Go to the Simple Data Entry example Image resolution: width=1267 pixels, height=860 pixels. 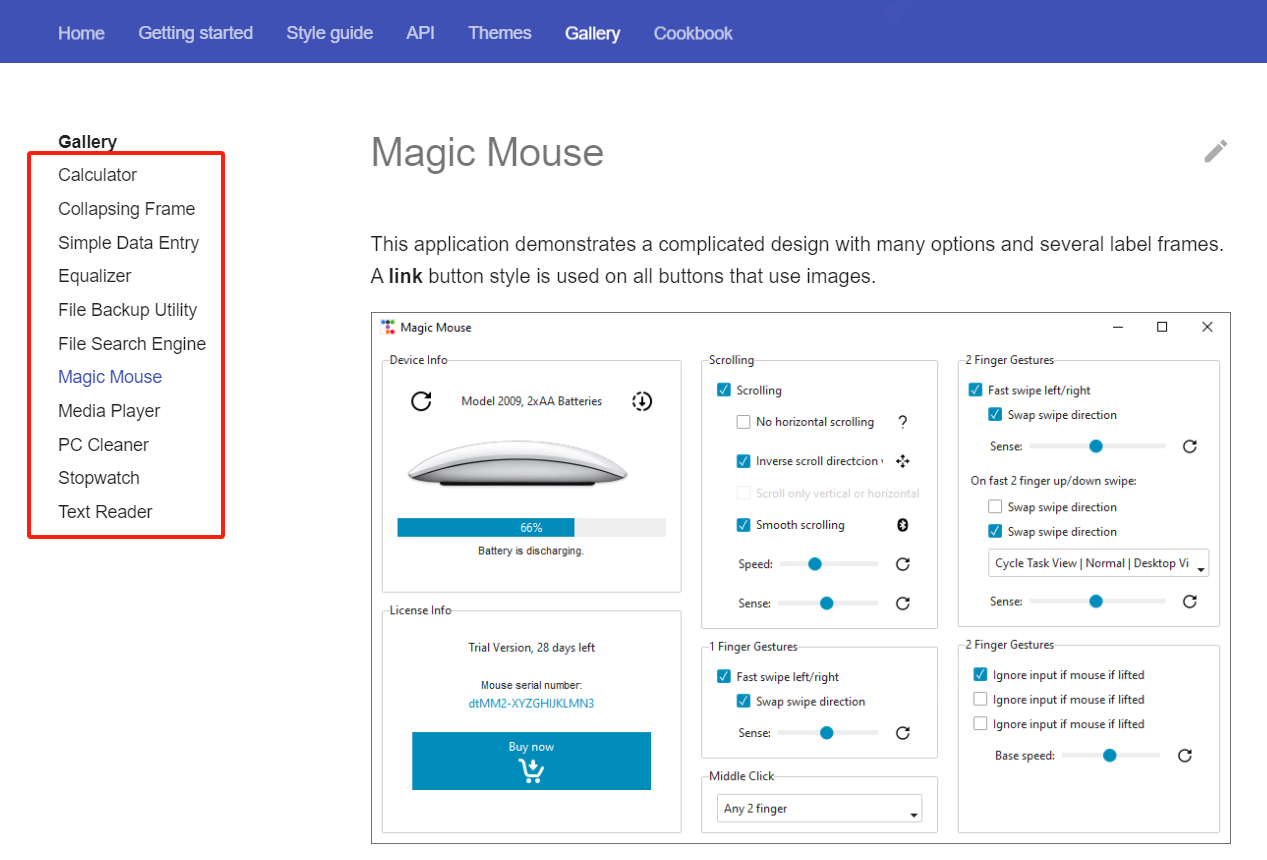(128, 243)
